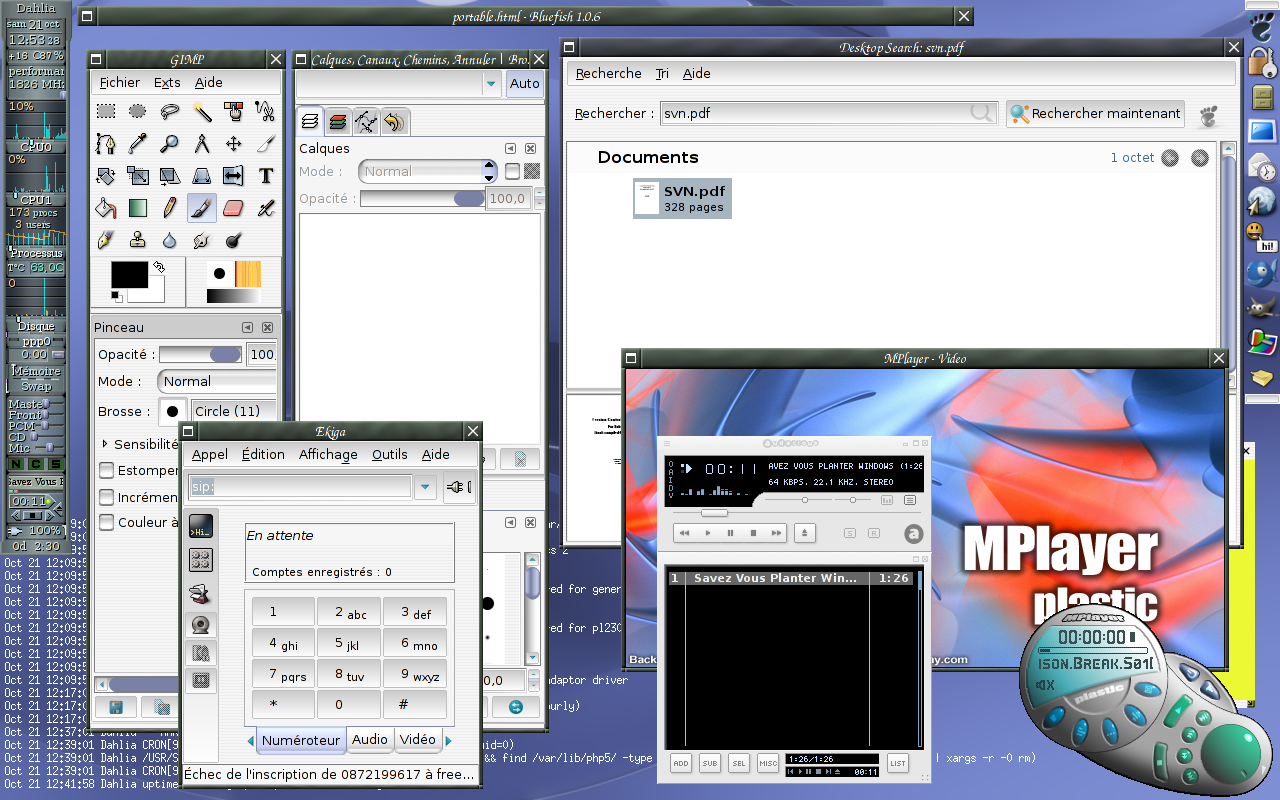
Task: Click the ADD button in Audacious playlist
Action: (681, 763)
